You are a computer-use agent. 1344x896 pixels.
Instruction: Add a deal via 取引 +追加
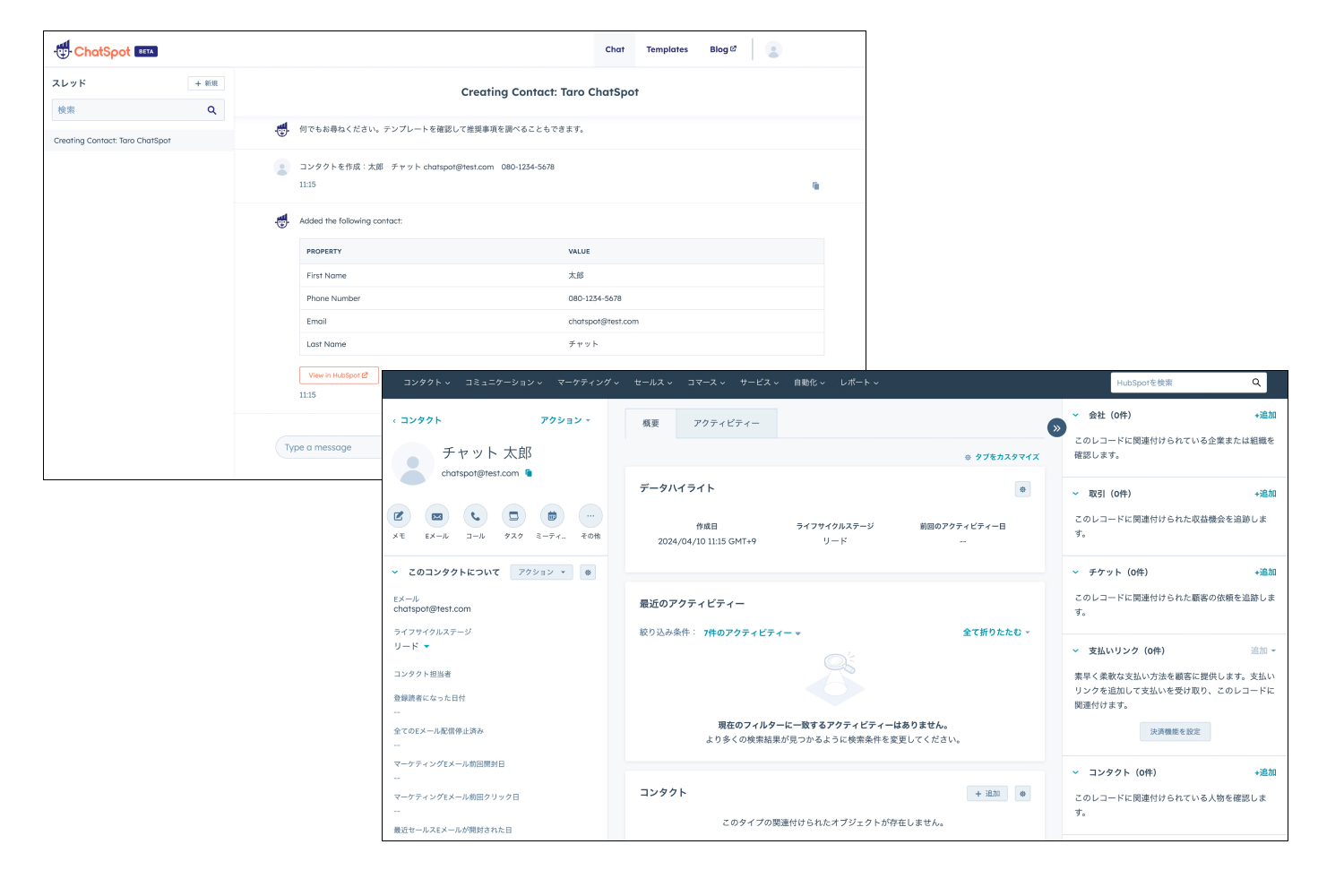pos(1265,494)
